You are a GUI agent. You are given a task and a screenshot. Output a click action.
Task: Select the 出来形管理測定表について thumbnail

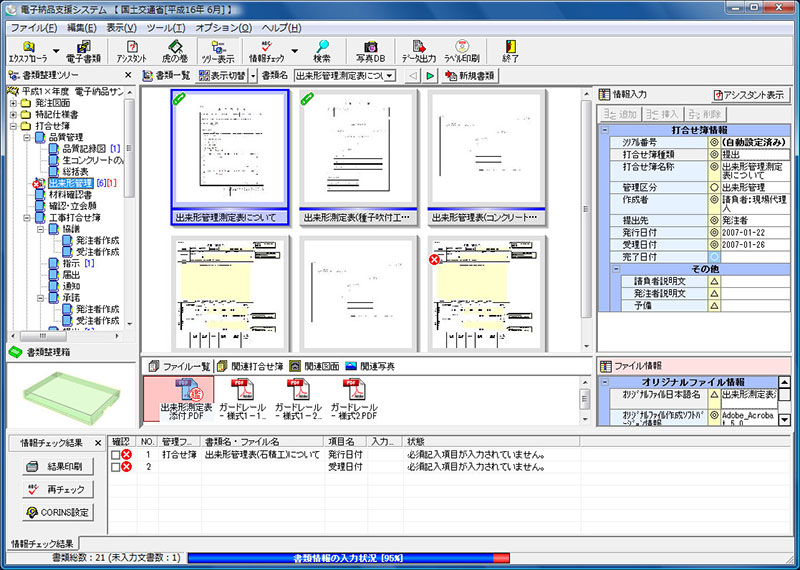coord(230,157)
